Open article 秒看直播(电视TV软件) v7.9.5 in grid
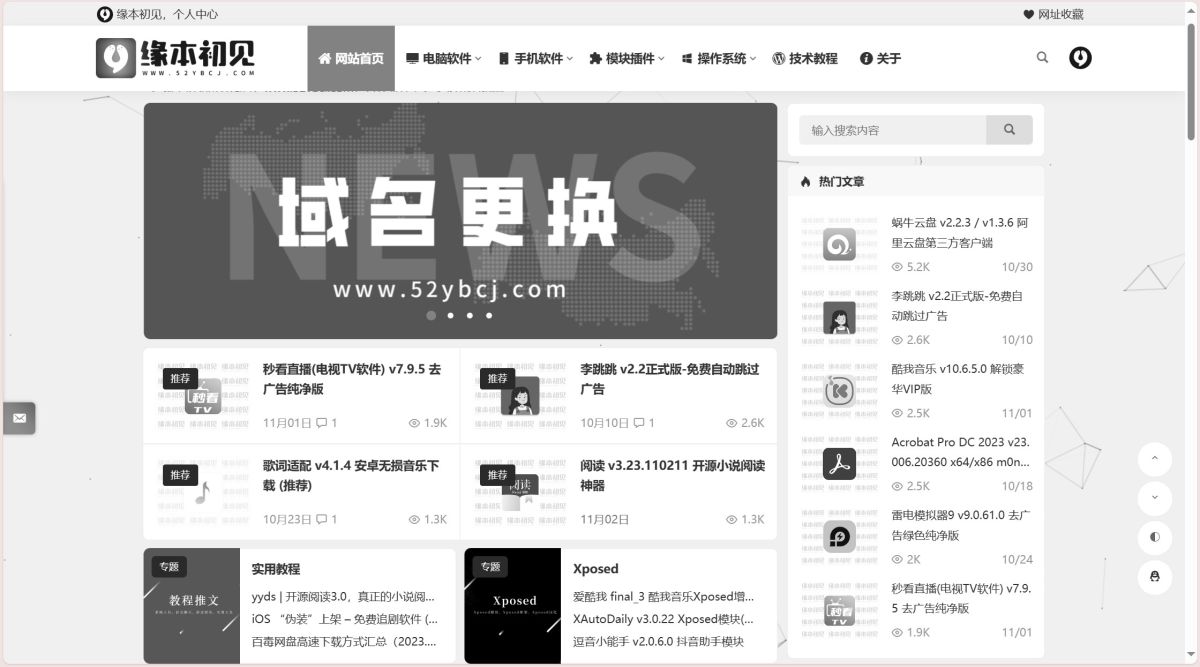Image resolution: width=1200 pixels, height=667 pixels. (352, 378)
